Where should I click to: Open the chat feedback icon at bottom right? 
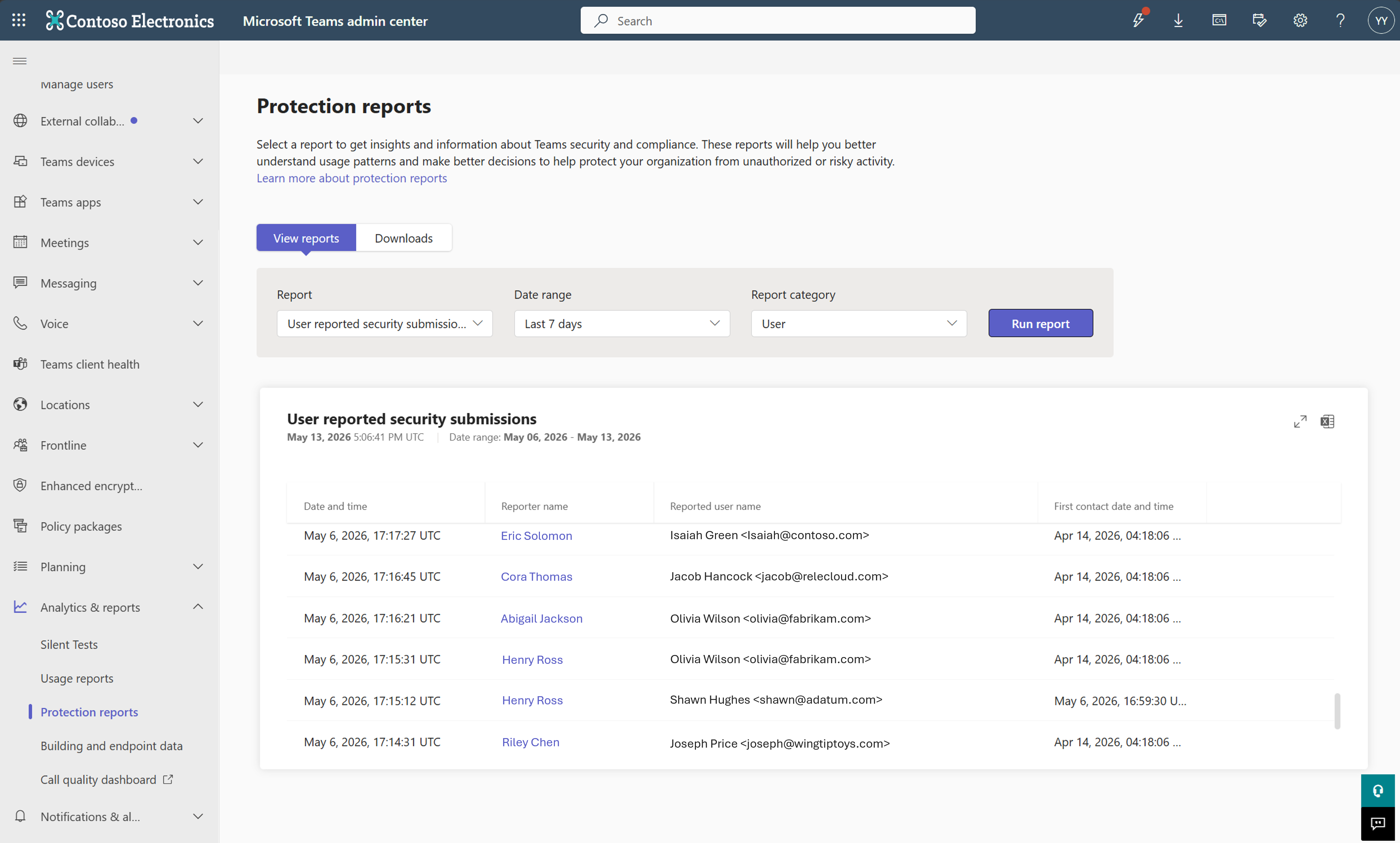(x=1378, y=824)
